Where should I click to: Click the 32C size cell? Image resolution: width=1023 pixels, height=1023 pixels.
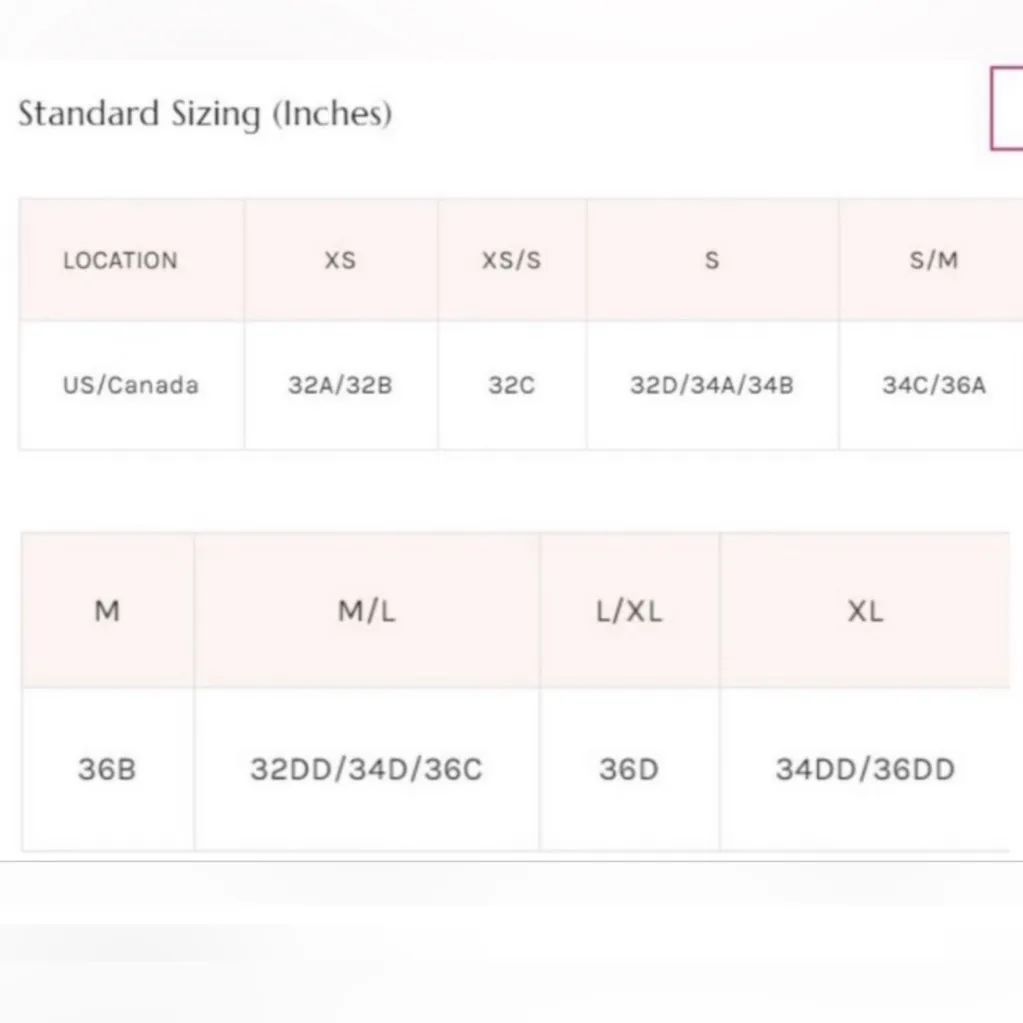[511, 385]
